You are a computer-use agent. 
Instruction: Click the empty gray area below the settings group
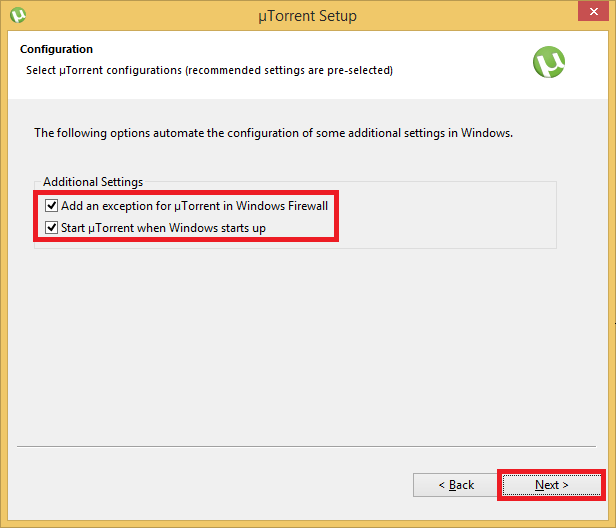(x=300, y=340)
